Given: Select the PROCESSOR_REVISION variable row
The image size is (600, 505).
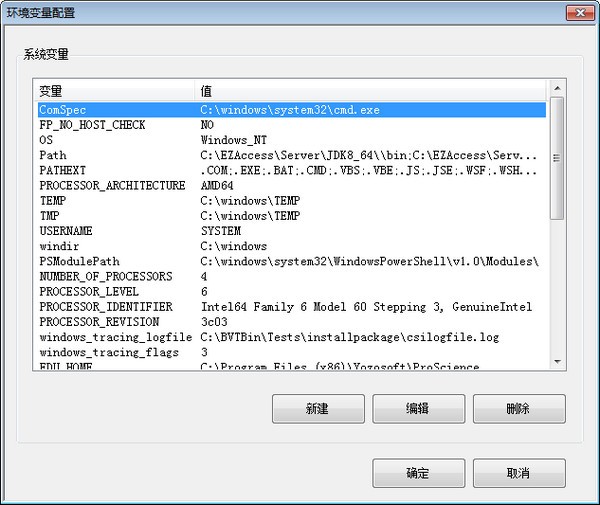Looking at the screenshot, I should click(x=292, y=322).
